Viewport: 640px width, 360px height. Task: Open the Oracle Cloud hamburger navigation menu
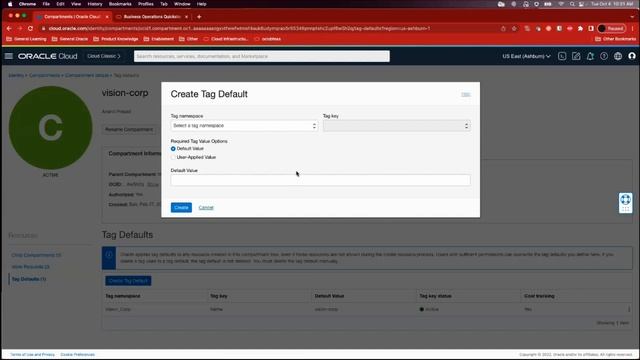(x=9, y=56)
